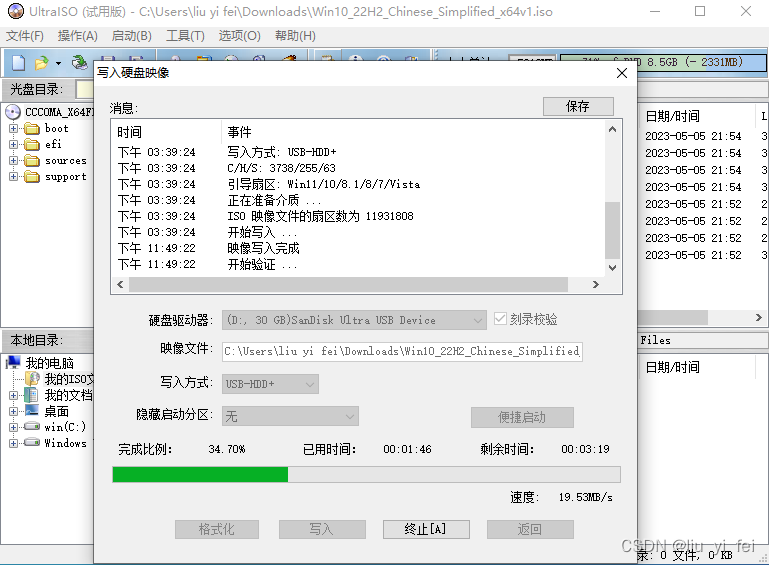Open the 操作(A) menu

77,36
